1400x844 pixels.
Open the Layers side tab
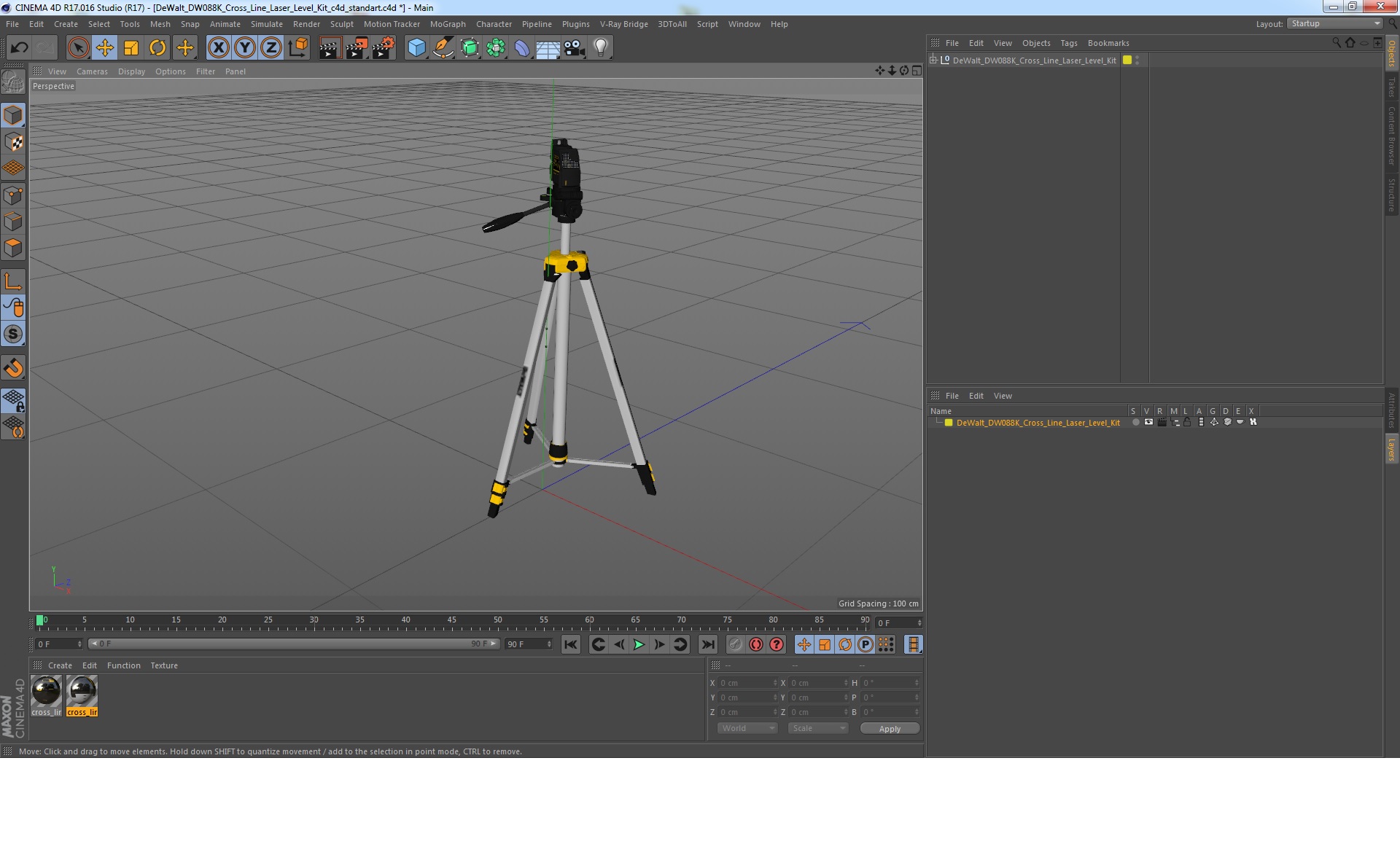coord(1392,449)
